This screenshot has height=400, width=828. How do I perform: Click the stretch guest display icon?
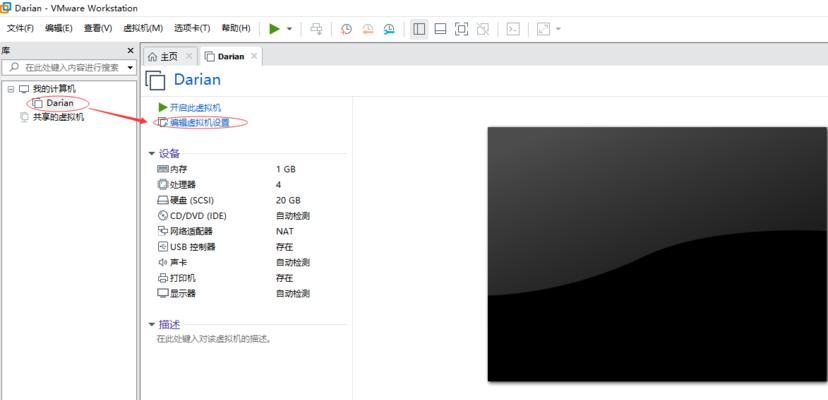point(543,29)
